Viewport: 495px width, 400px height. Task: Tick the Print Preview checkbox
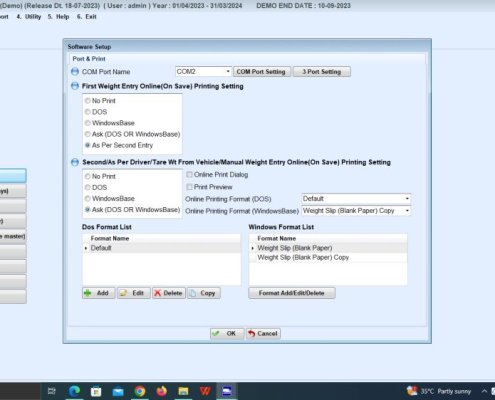tap(189, 187)
